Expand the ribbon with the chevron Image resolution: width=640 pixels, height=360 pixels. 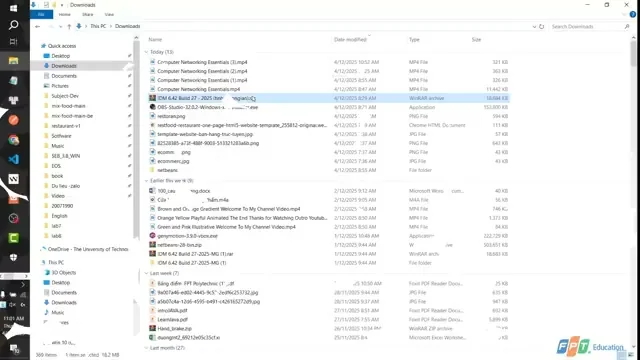click(x=624, y=14)
